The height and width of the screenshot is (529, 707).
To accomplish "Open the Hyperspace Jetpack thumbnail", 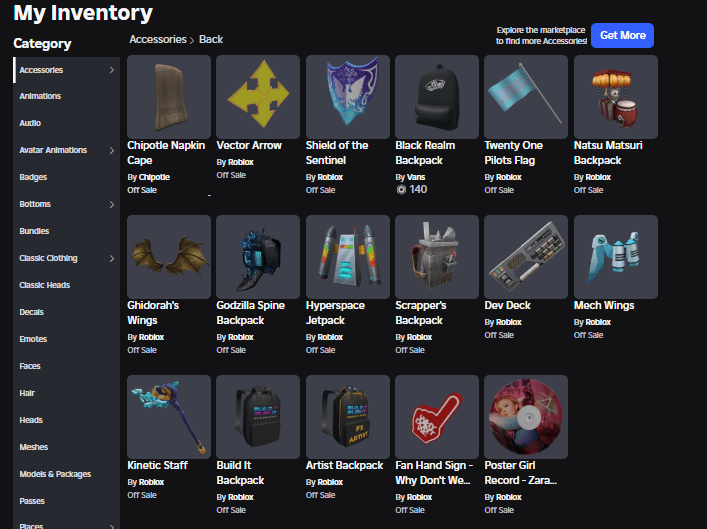I will point(348,257).
